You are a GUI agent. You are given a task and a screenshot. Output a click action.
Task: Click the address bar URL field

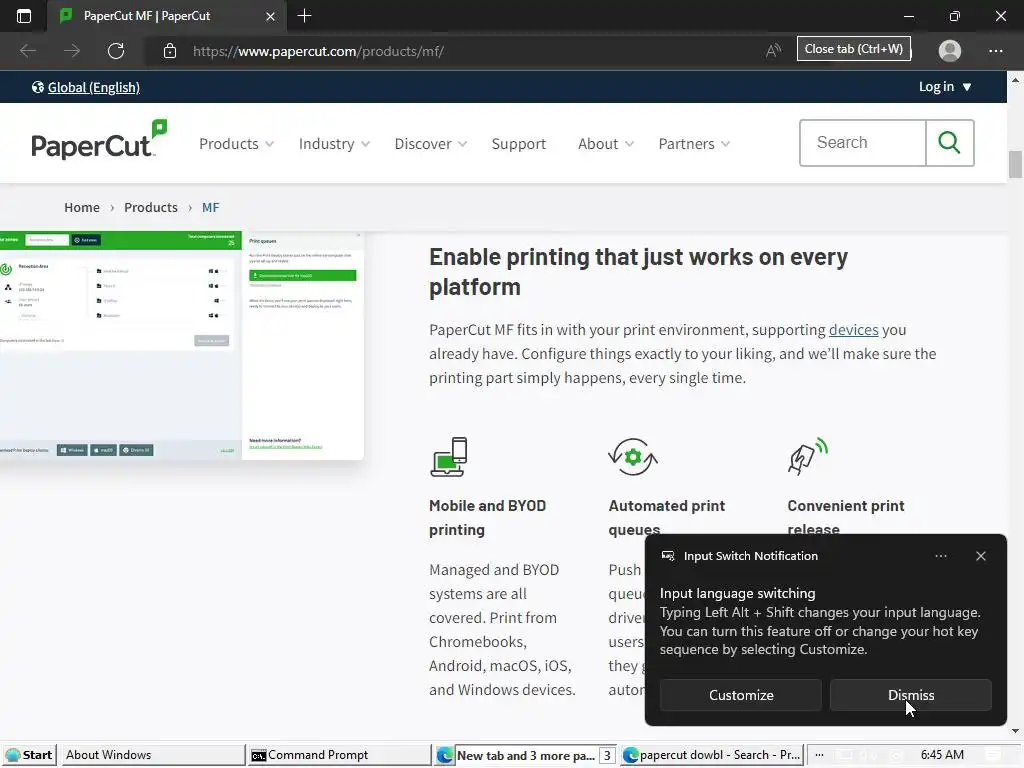point(470,51)
